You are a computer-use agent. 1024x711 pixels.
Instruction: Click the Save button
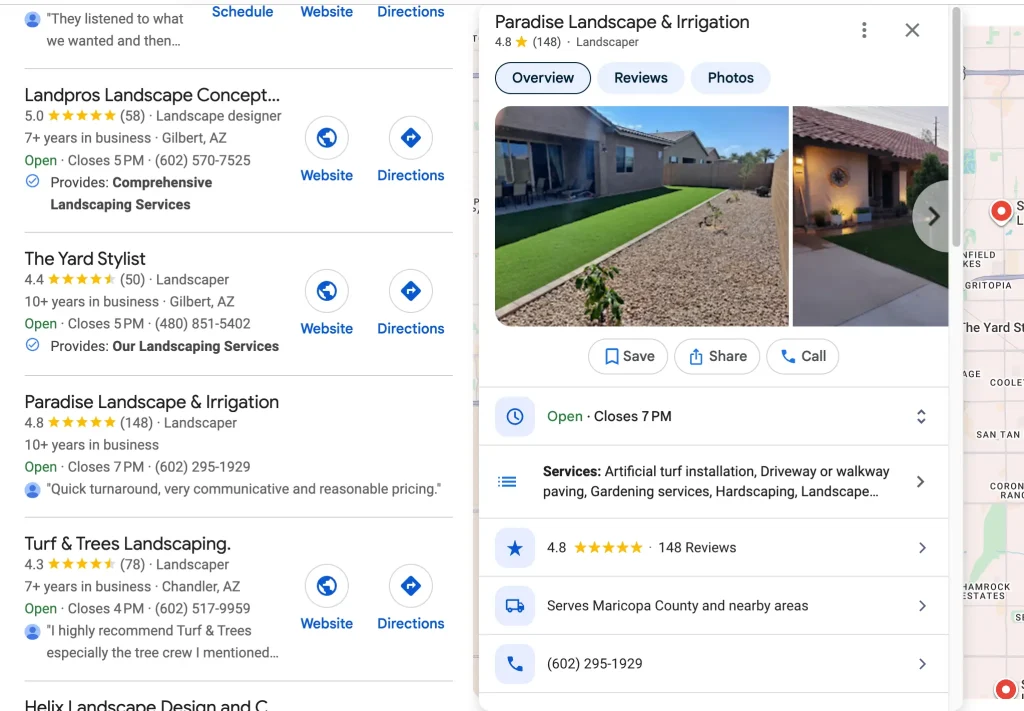tap(628, 356)
